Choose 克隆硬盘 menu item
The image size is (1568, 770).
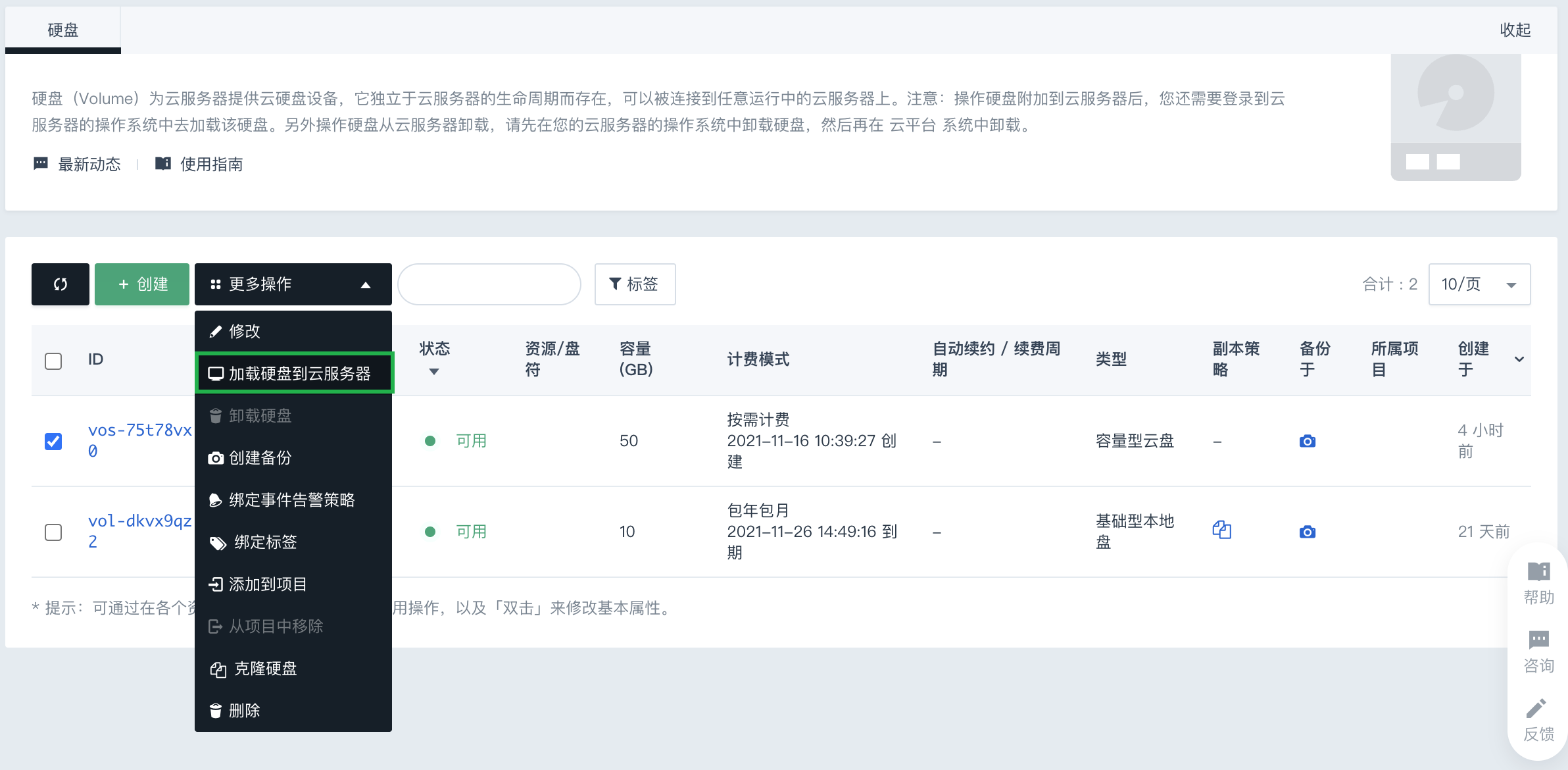(293, 668)
